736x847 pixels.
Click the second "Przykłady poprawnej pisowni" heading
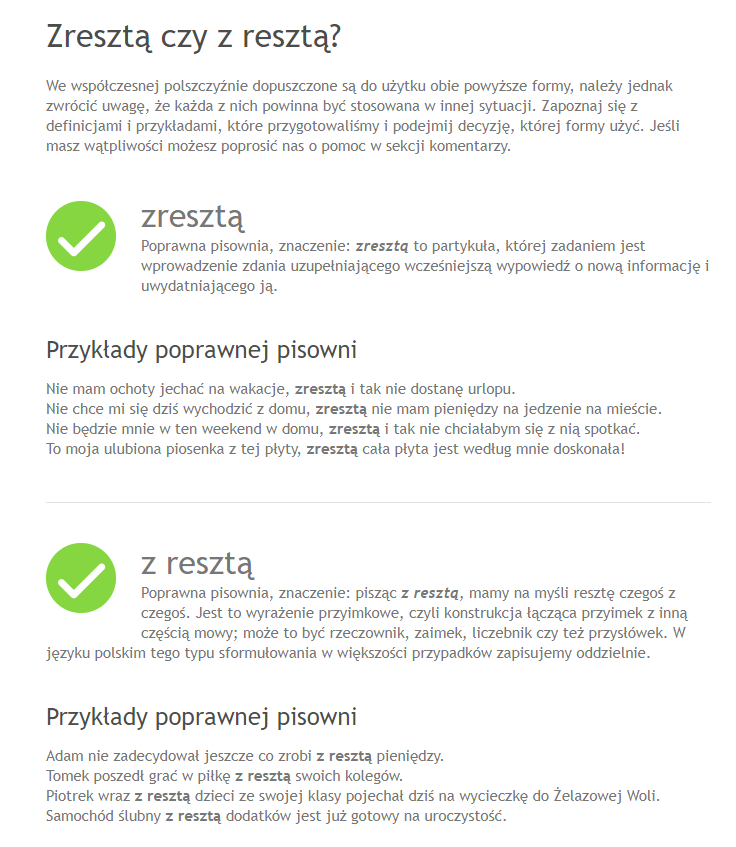coord(201,717)
